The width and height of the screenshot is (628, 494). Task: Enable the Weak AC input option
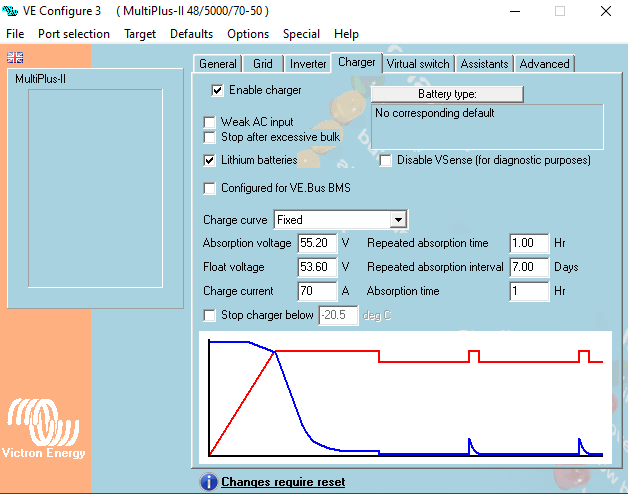click(x=209, y=122)
